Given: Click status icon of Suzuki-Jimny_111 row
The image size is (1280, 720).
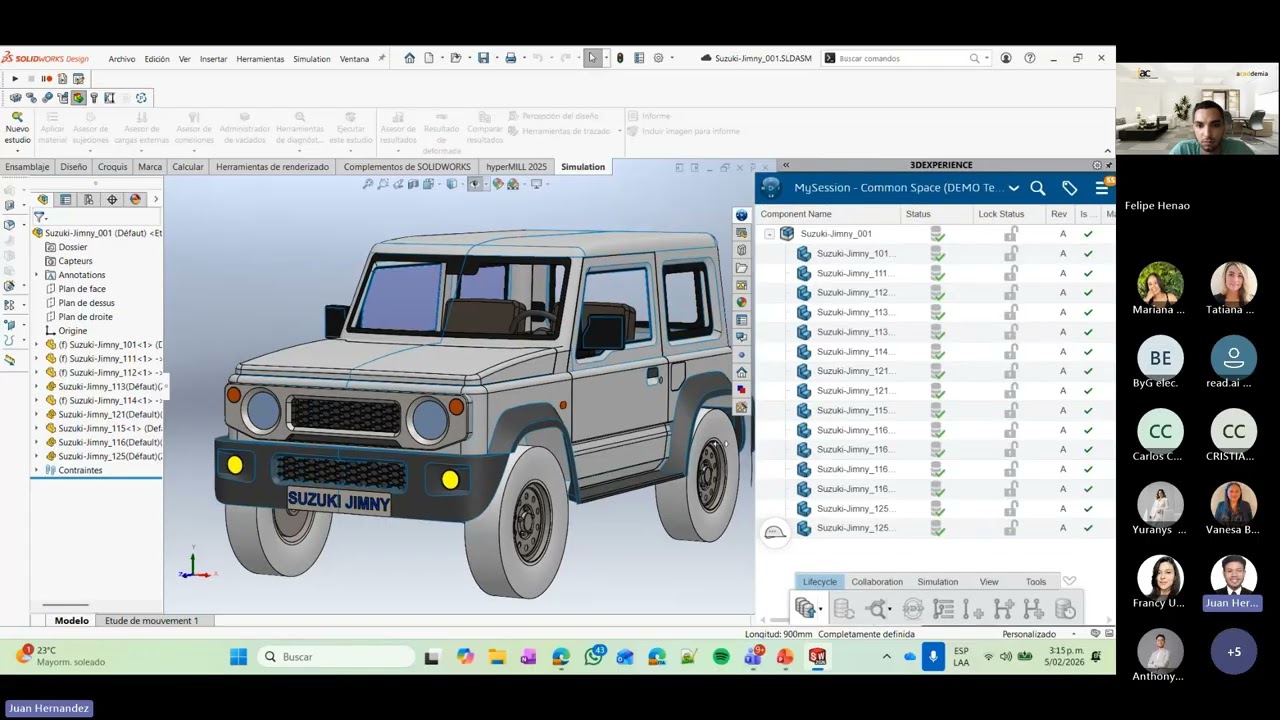Looking at the screenshot, I should coord(937,273).
